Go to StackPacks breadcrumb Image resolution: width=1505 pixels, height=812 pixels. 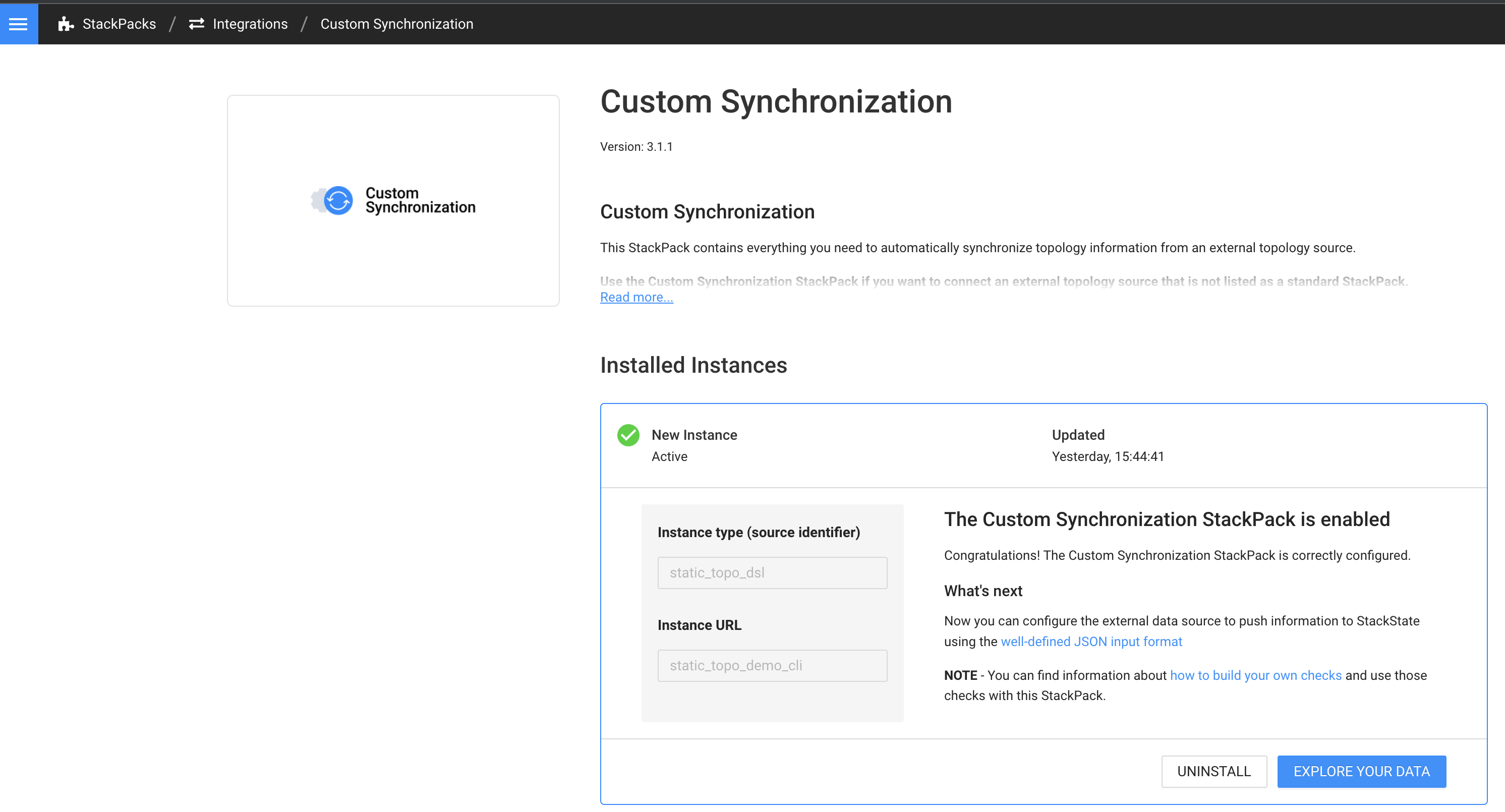point(119,24)
